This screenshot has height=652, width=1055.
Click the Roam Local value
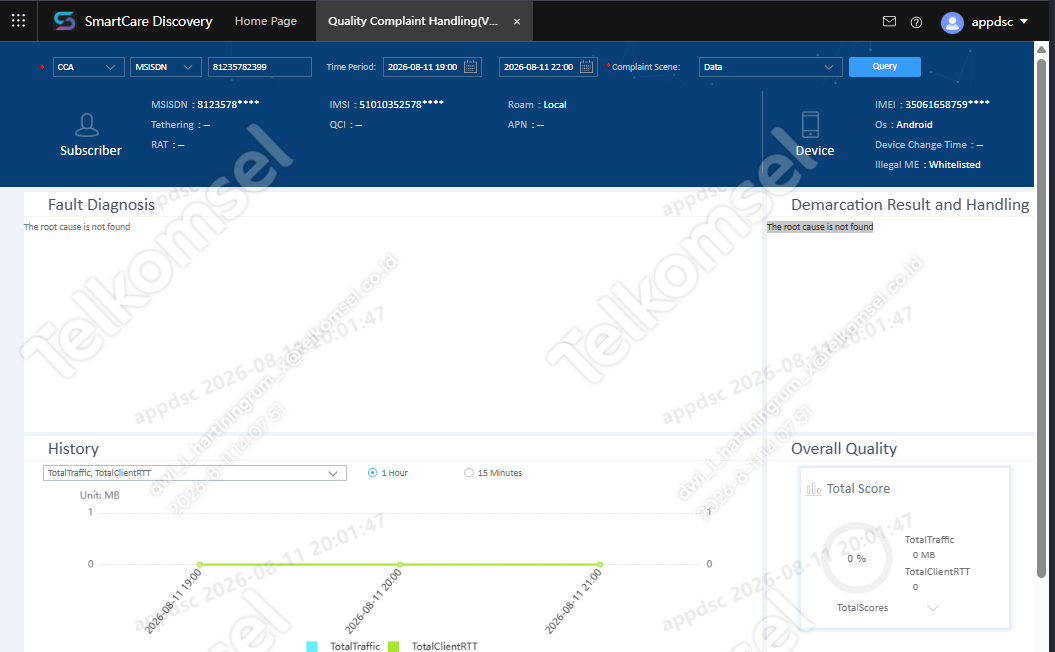click(x=554, y=104)
